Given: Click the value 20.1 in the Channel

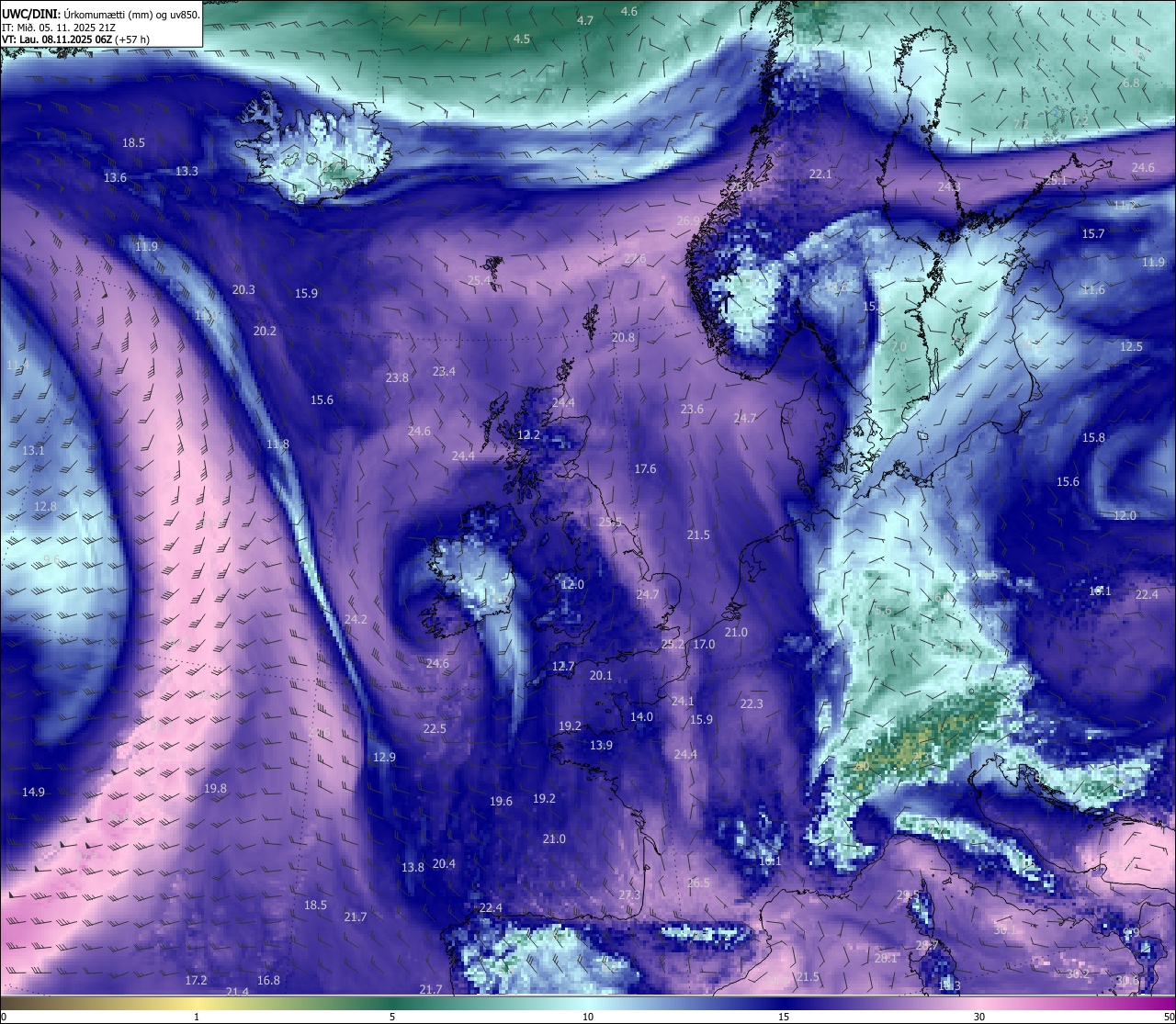Looking at the screenshot, I should (x=601, y=675).
